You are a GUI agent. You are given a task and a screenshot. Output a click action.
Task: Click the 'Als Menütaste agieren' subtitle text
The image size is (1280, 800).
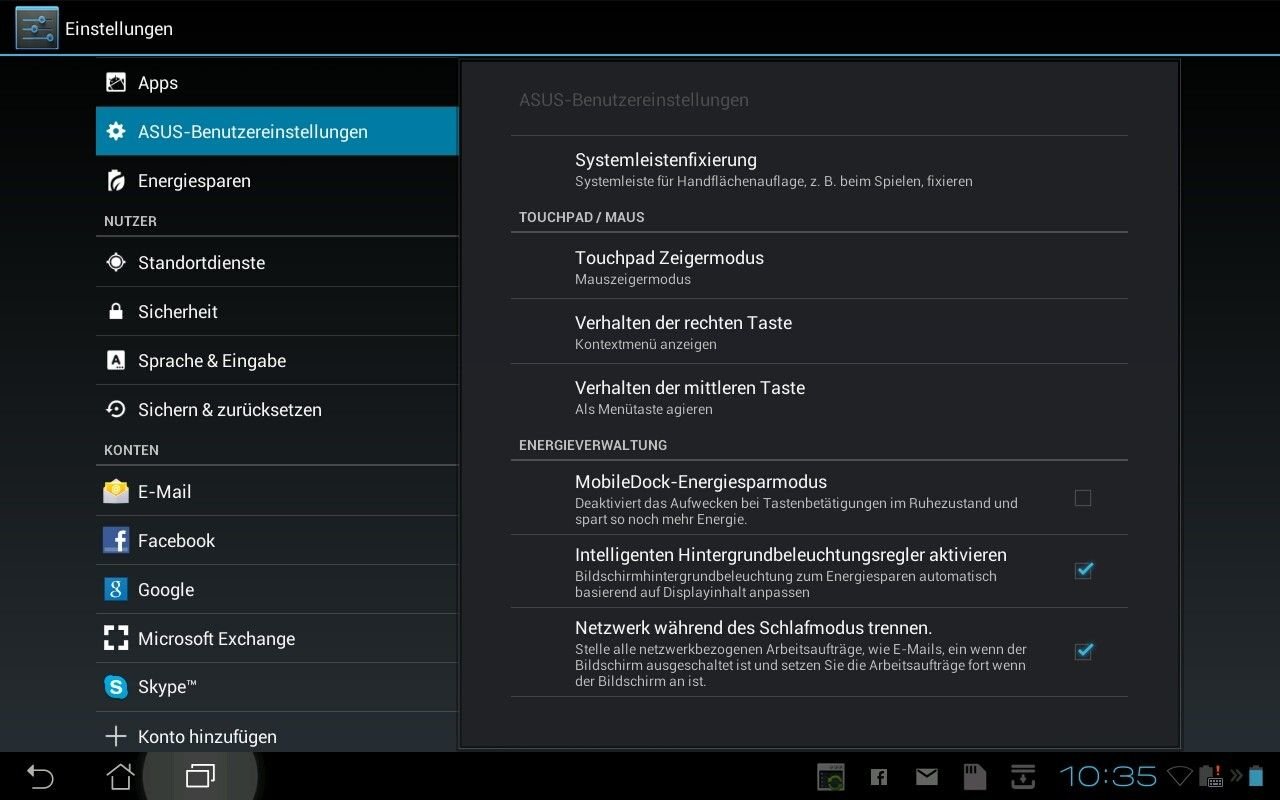[x=644, y=409]
